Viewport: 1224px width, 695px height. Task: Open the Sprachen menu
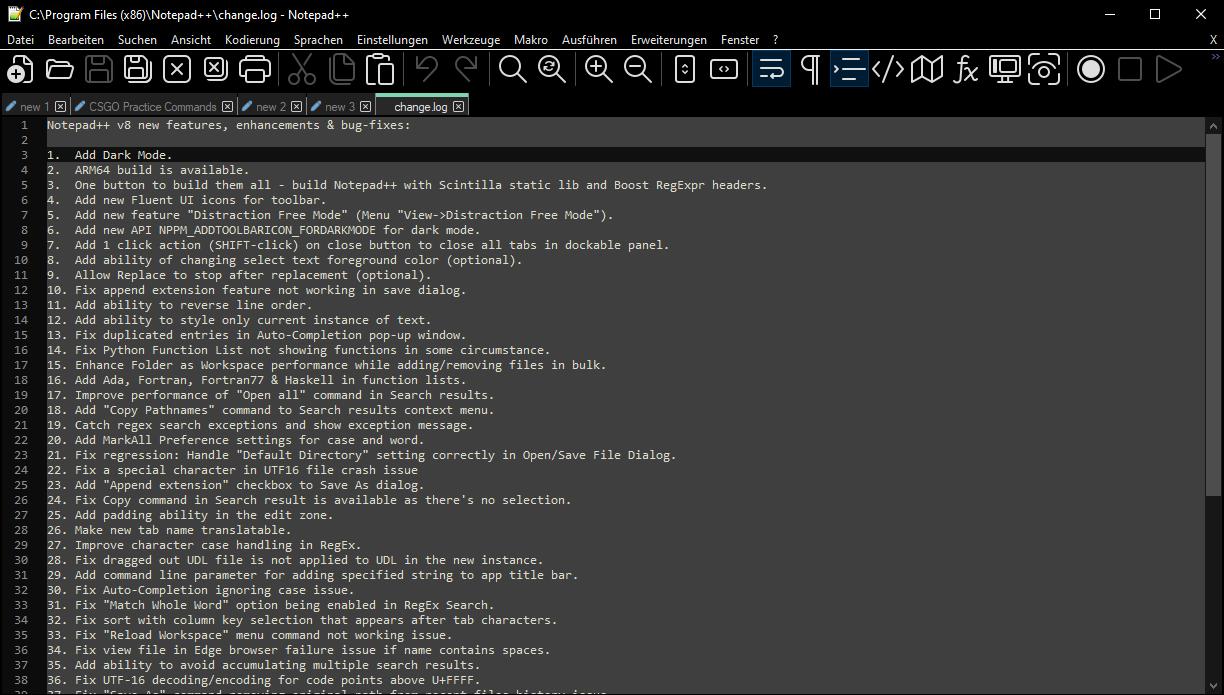(318, 40)
